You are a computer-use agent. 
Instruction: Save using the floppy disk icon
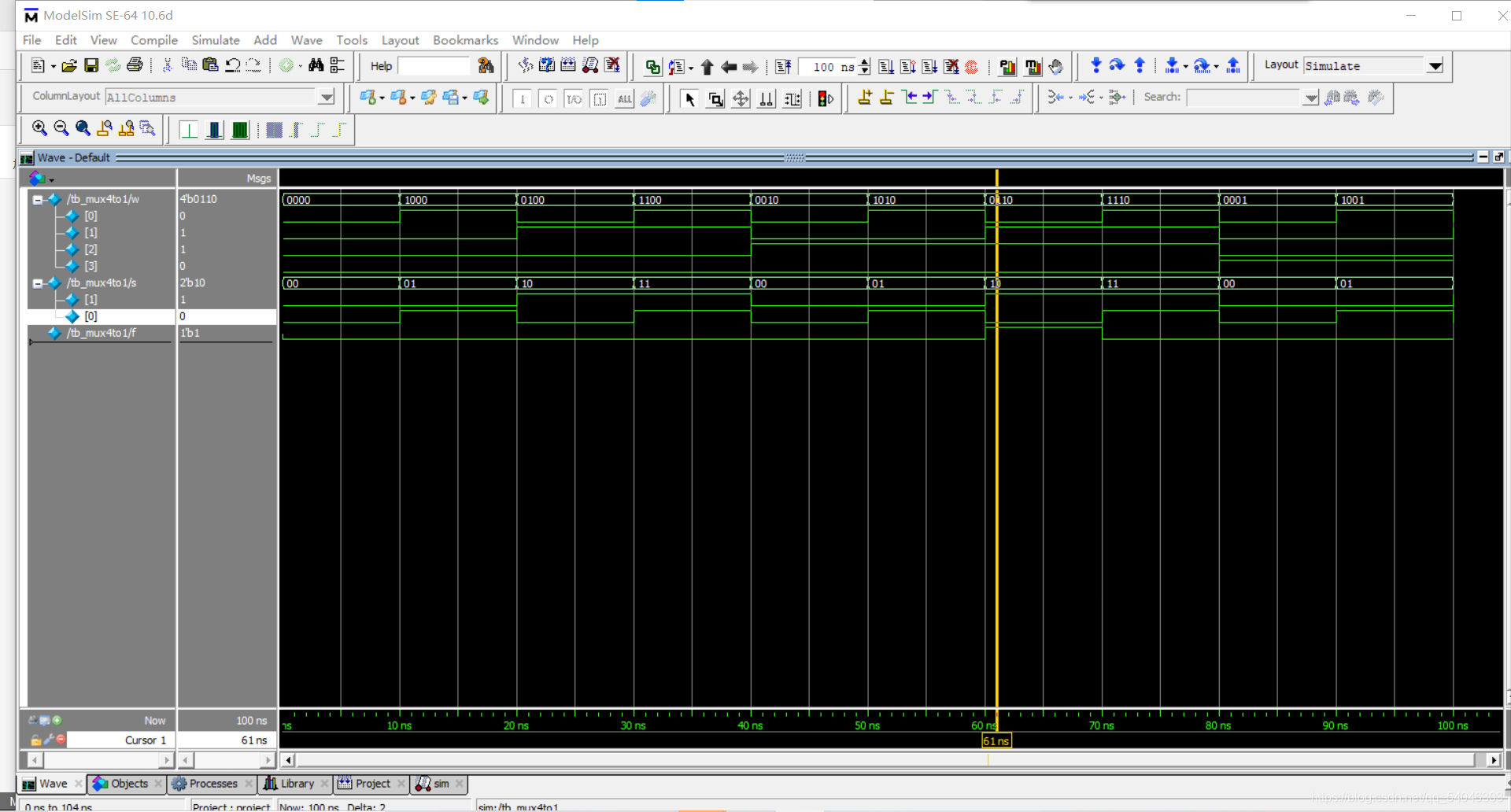click(x=91, y=66)
